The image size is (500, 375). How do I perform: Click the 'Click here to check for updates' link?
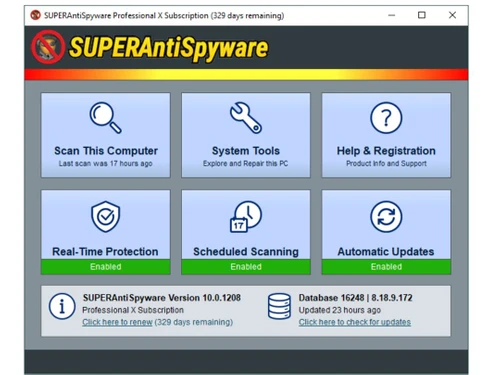click(355, 322)
